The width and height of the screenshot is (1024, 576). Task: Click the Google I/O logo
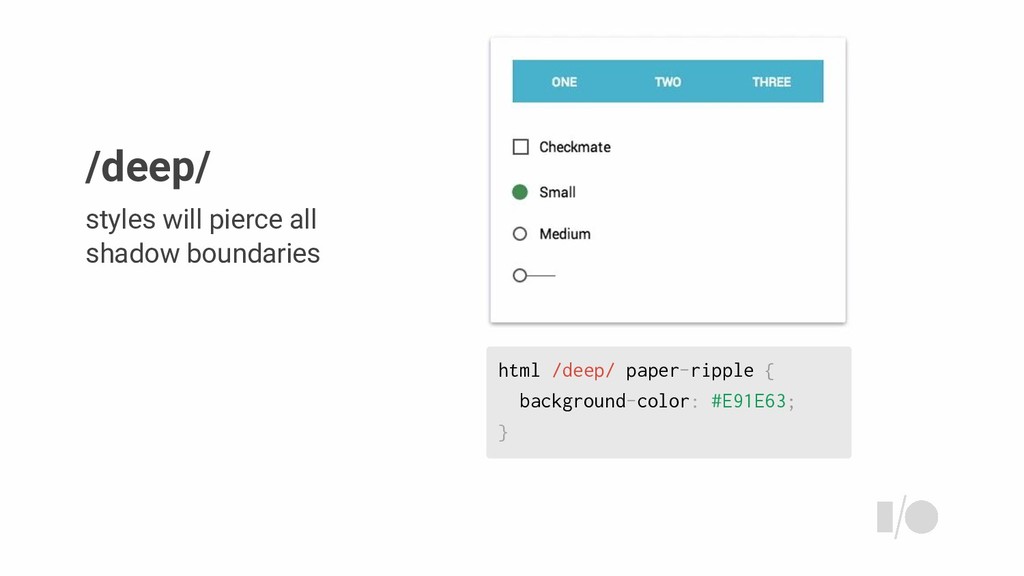(x=907, y=517)
